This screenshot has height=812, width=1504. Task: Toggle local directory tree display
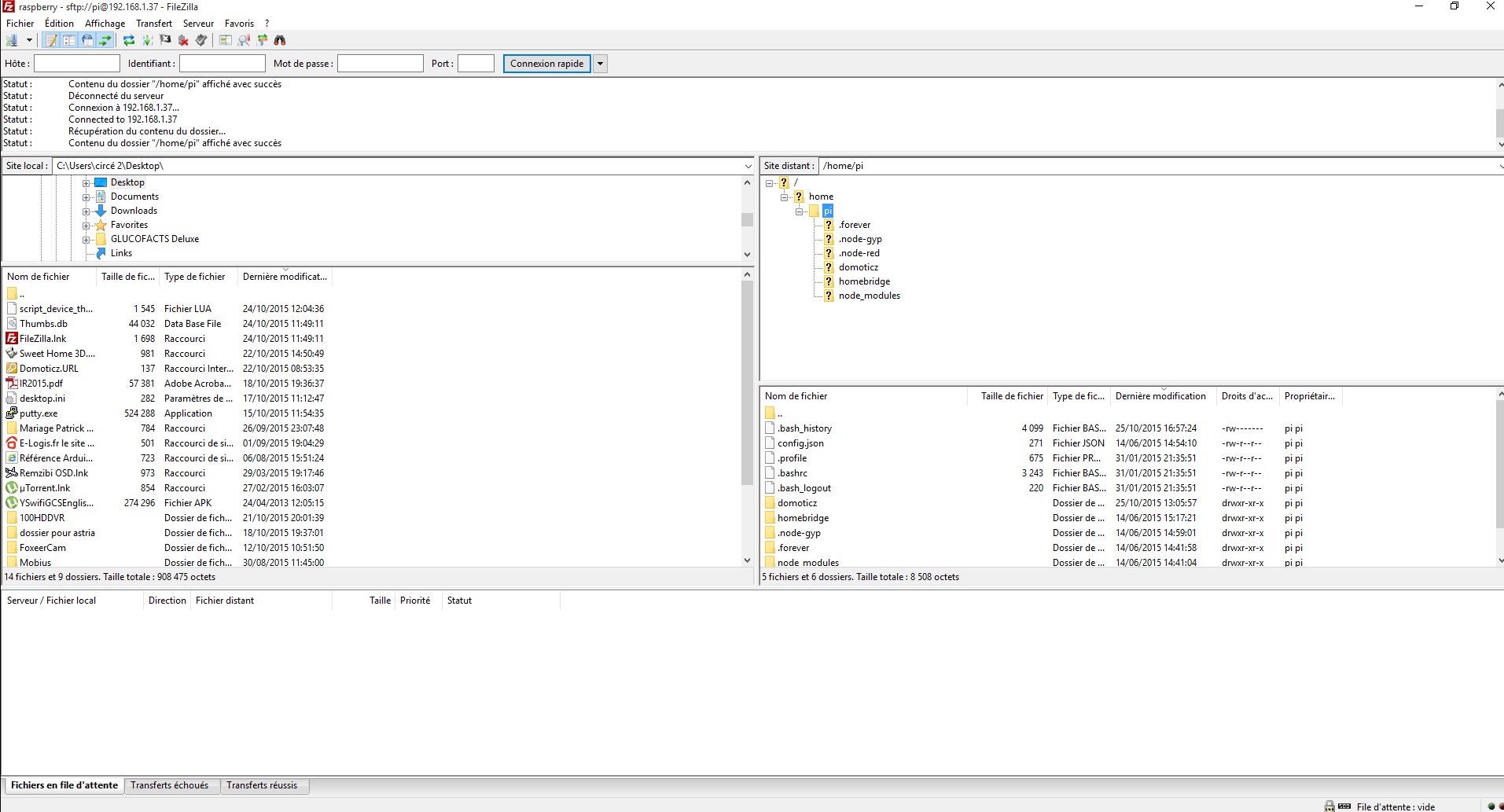pyautogui.click(x=69, y=40)
